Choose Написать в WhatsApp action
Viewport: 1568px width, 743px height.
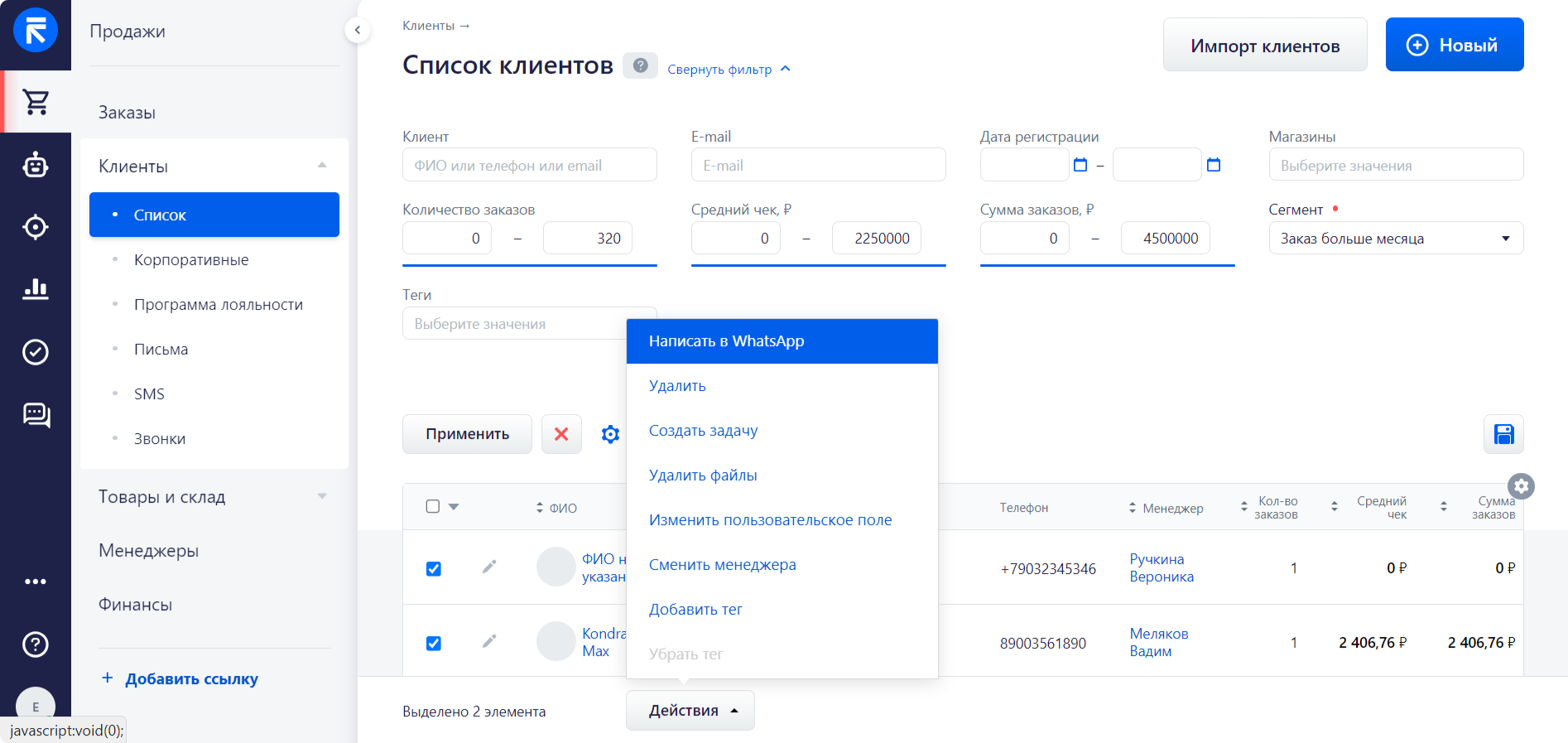tap(782, 341)
